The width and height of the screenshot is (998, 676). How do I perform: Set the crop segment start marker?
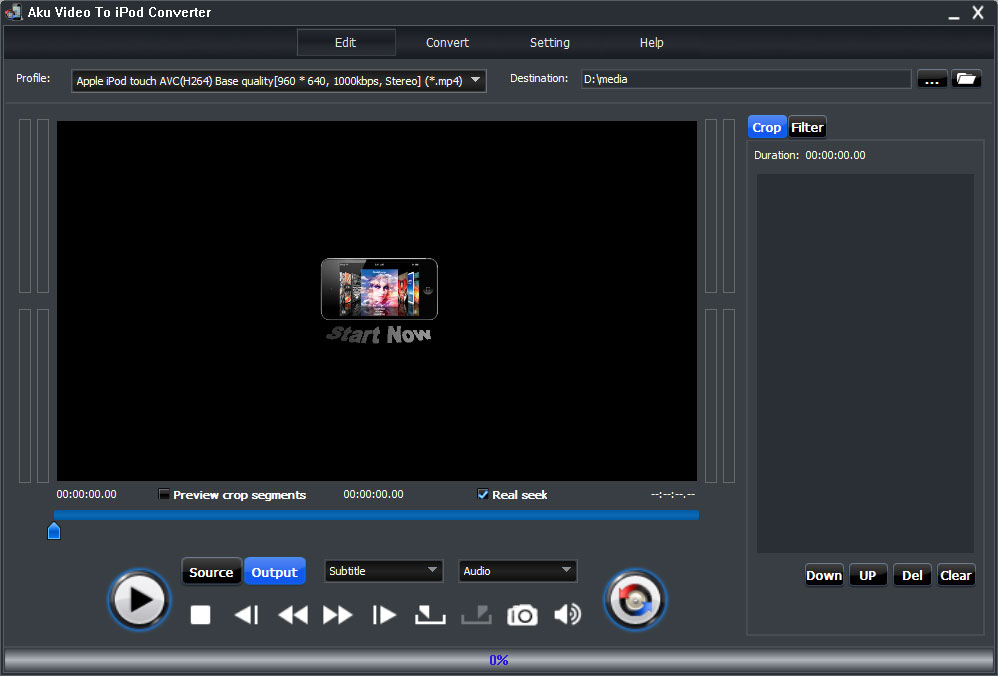pos(430,615)
